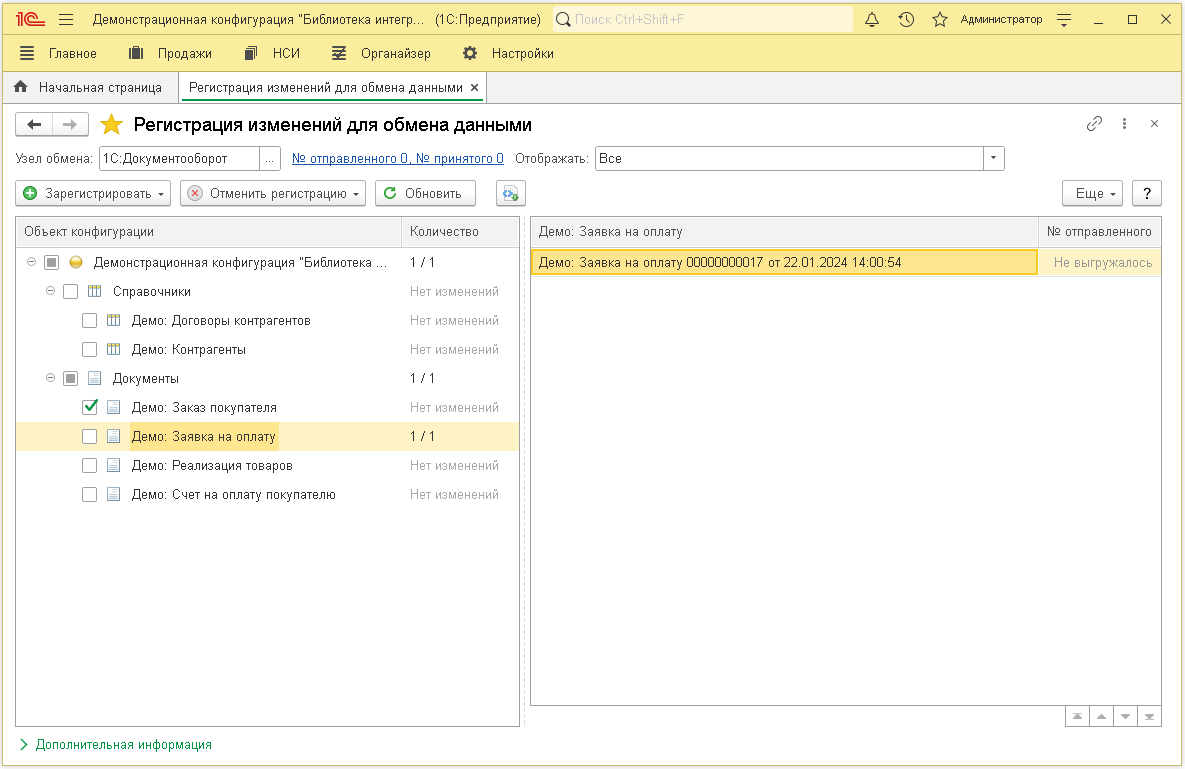Screen dimensions: 1185x769
Task: Uncheck the Демо: Заказ покупателя checkbox
Action: (90, 407)
